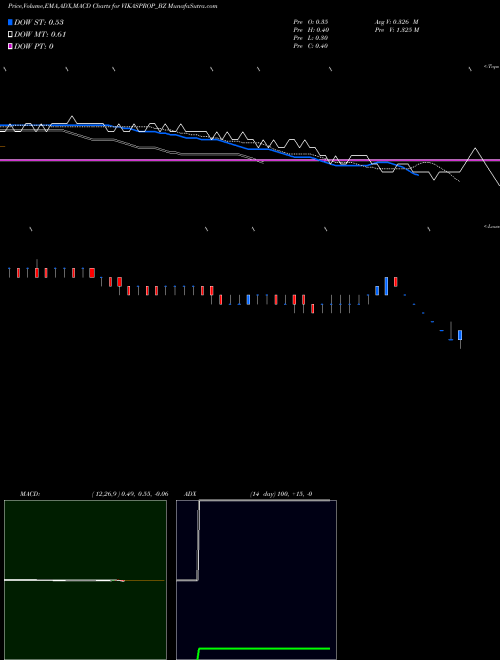Viewport: 500px width, 660px height.
Task: Click the white zigzag line's final peak at far right
Action: (476, 149)
